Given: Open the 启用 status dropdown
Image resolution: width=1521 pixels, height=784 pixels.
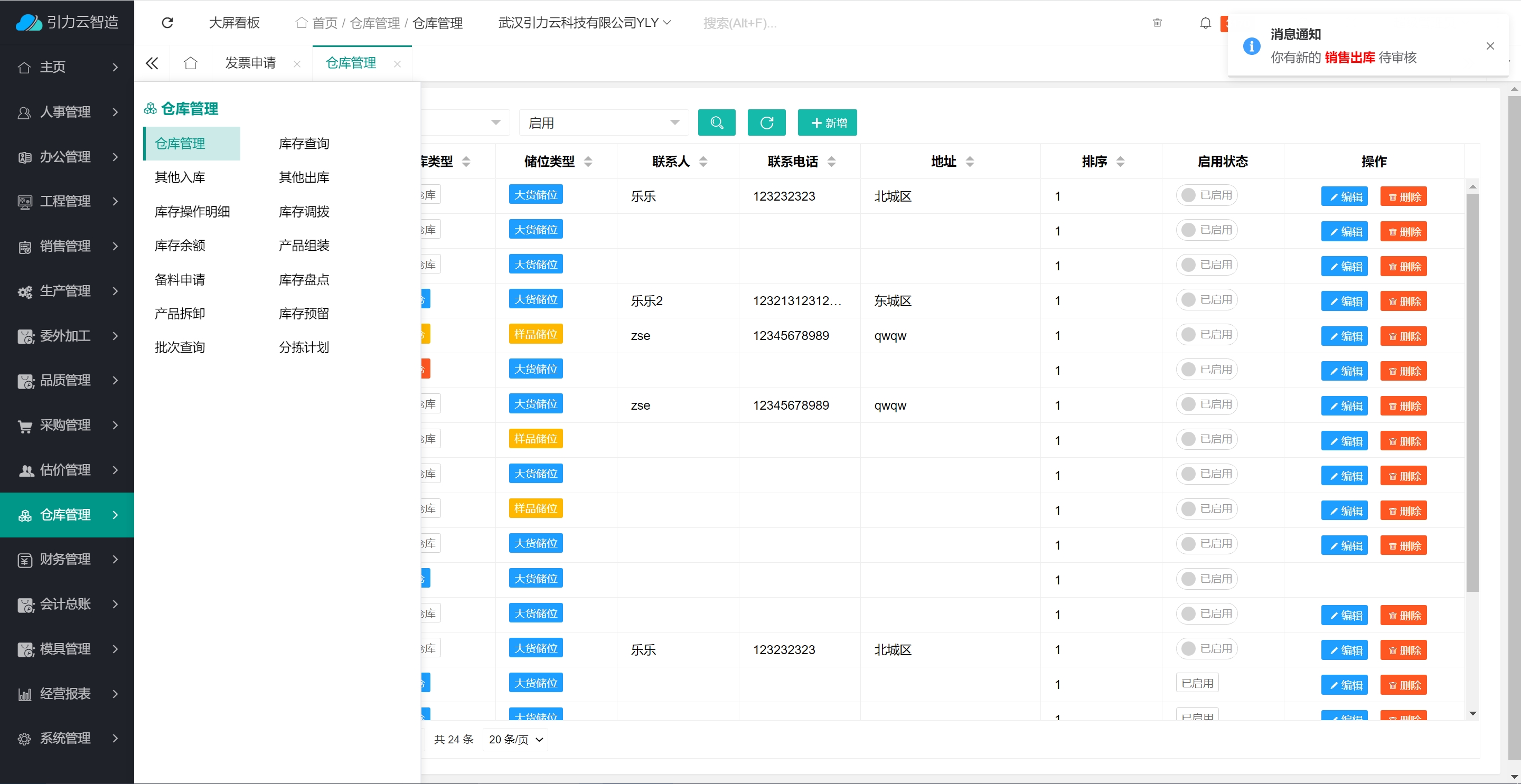Looking at the screenshot, I should tap(604, 123).
